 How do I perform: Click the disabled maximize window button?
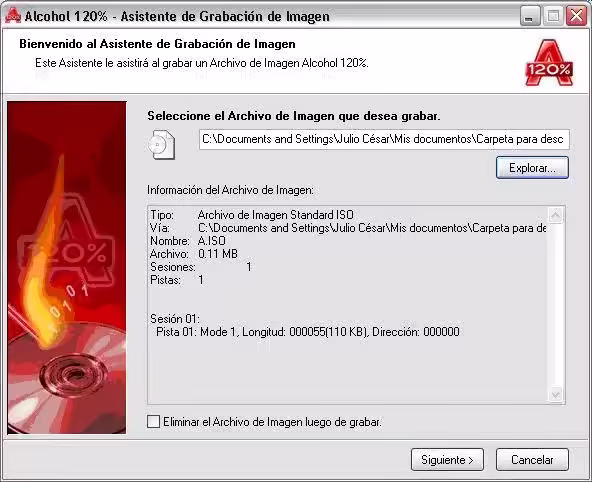(x=553, y=16)
